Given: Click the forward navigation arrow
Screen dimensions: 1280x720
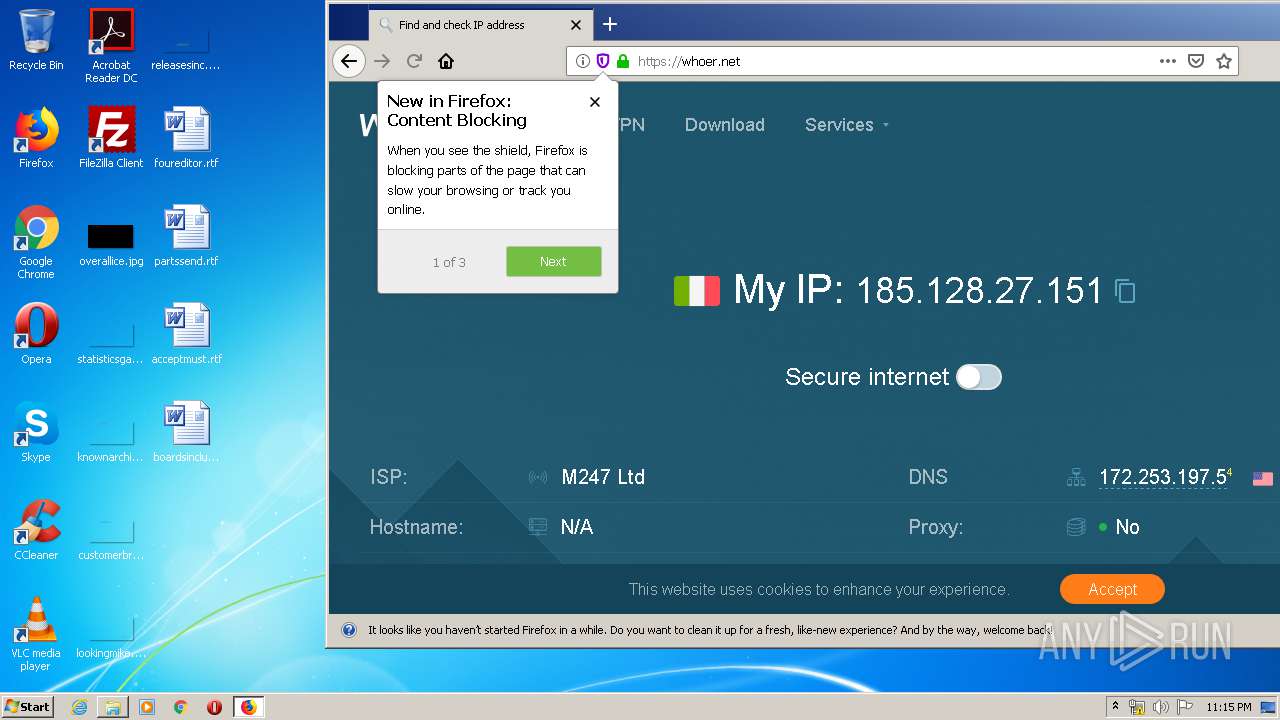Looking at the screenshot, I should pos(382,61).
